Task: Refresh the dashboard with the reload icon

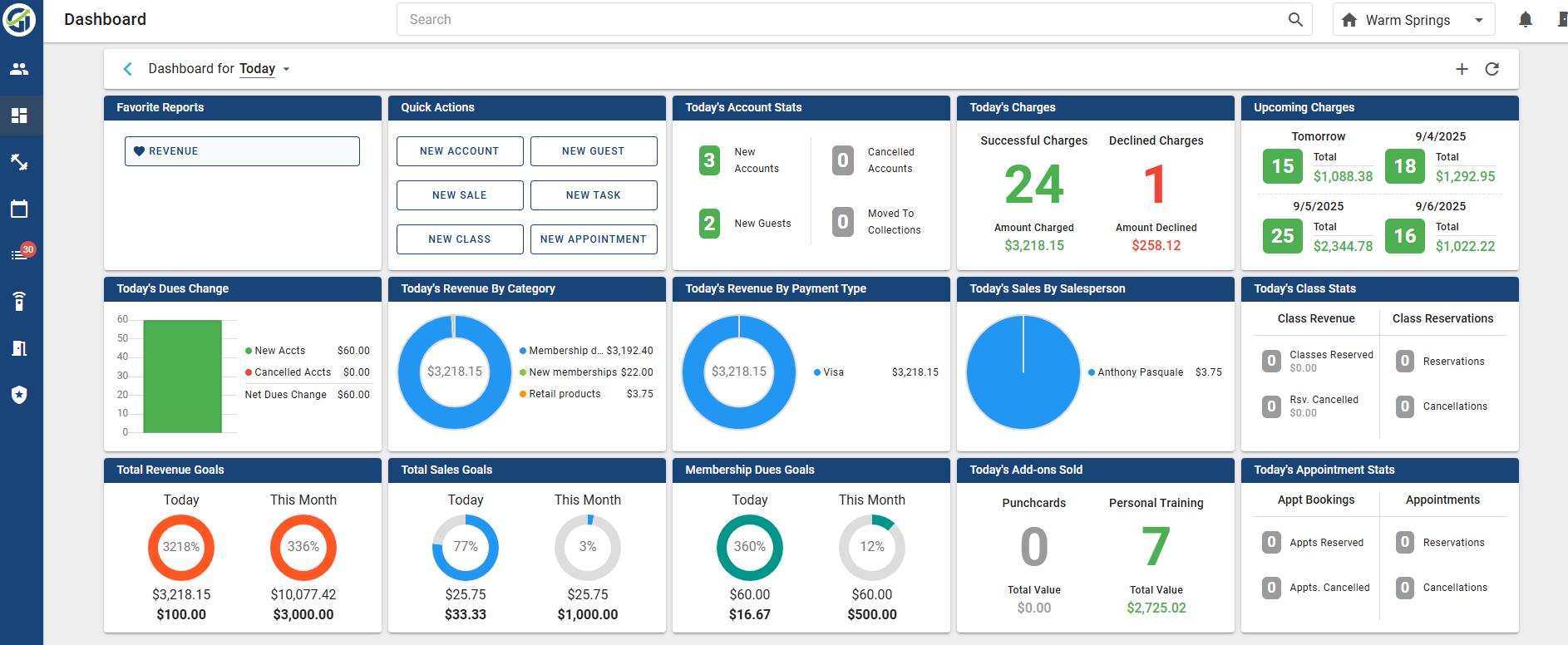Action: (1492, 69)
